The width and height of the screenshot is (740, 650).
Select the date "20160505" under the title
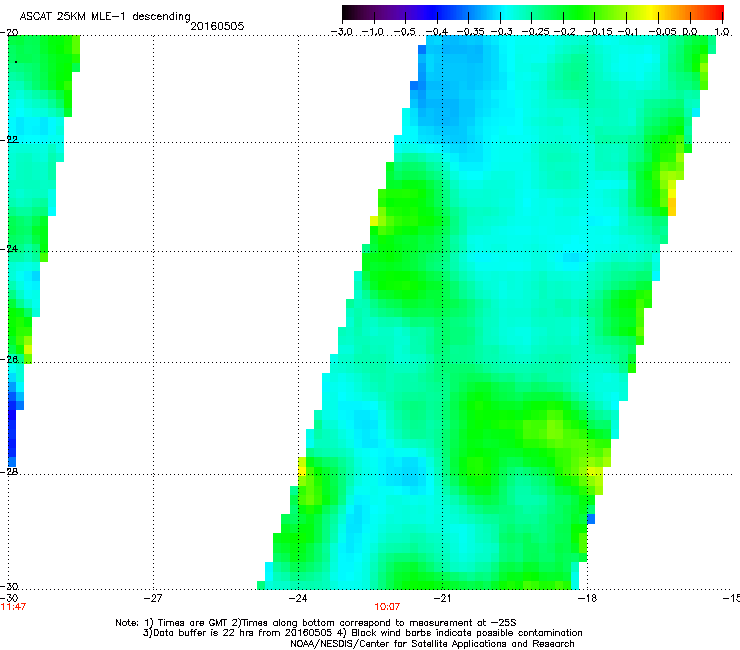[x=217, y=26]
